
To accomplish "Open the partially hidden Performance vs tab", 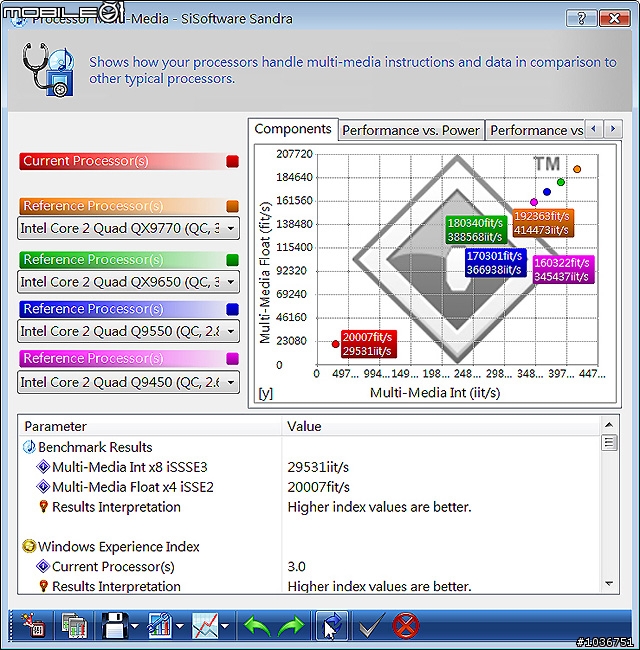I will [x=536, y=130].
